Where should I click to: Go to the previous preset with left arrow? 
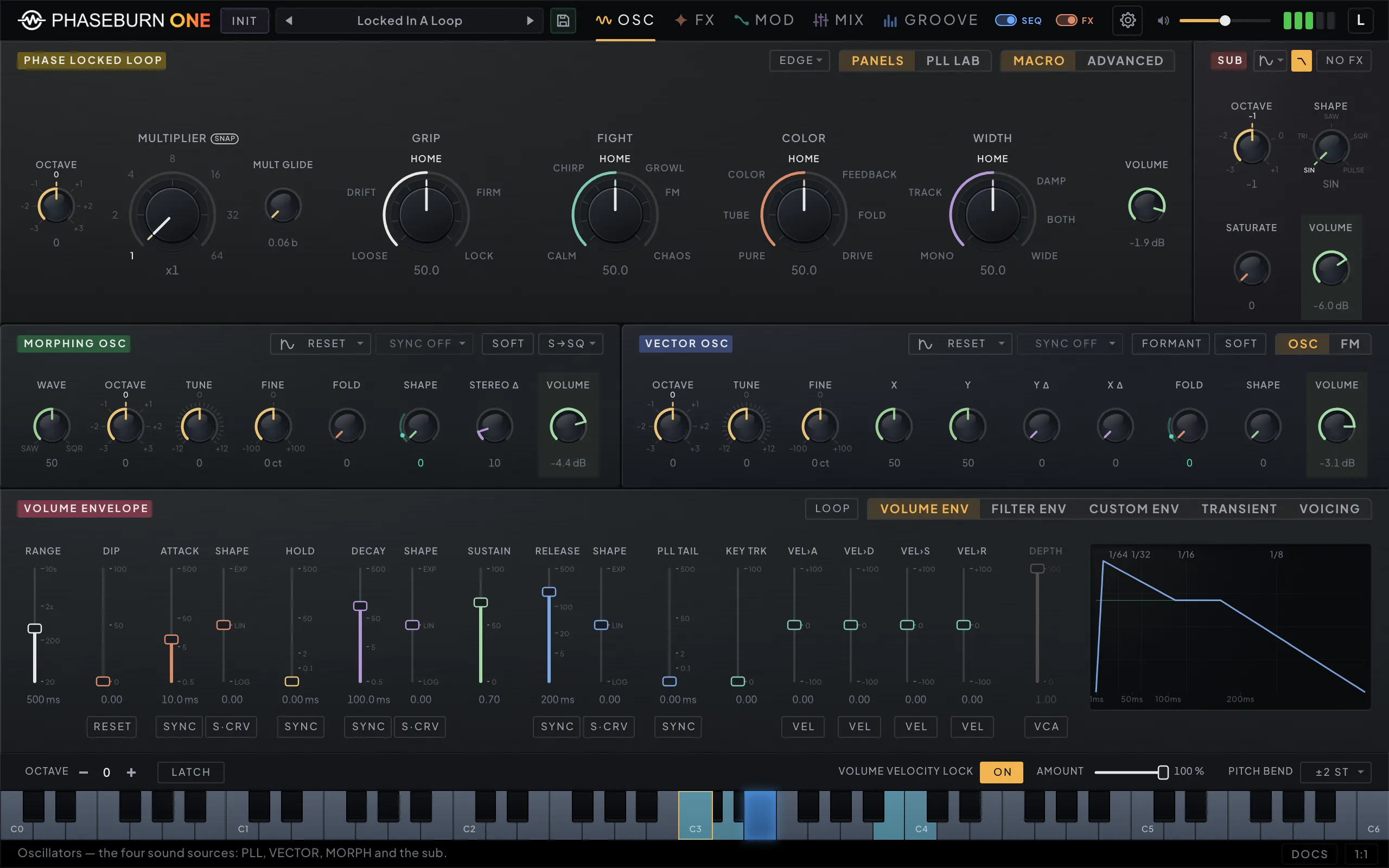[289, 21]
